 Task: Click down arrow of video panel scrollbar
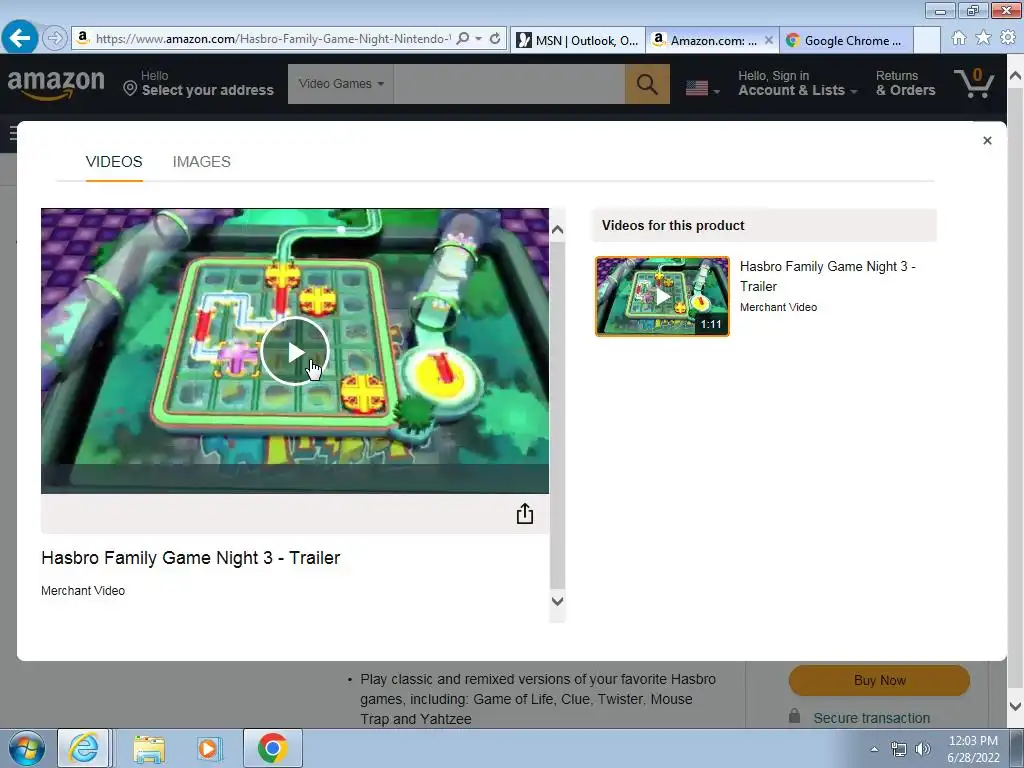tap(557, 601)
